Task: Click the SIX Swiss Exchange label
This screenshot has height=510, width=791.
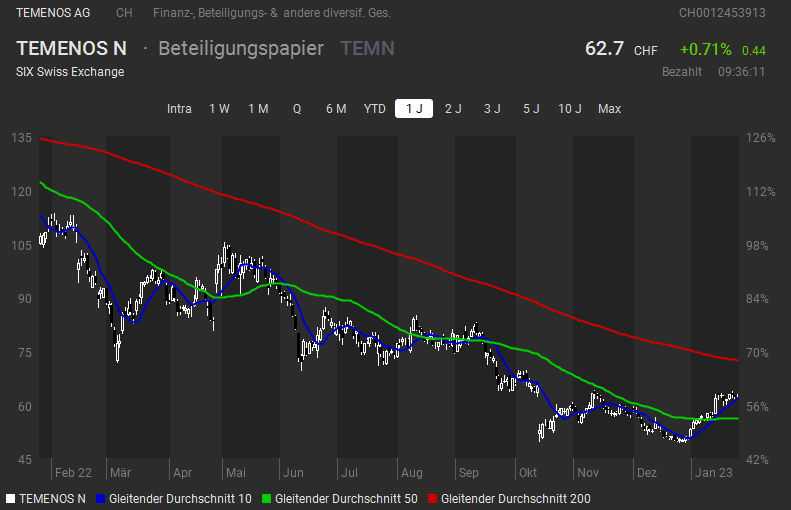Action: tap(70, 72)
